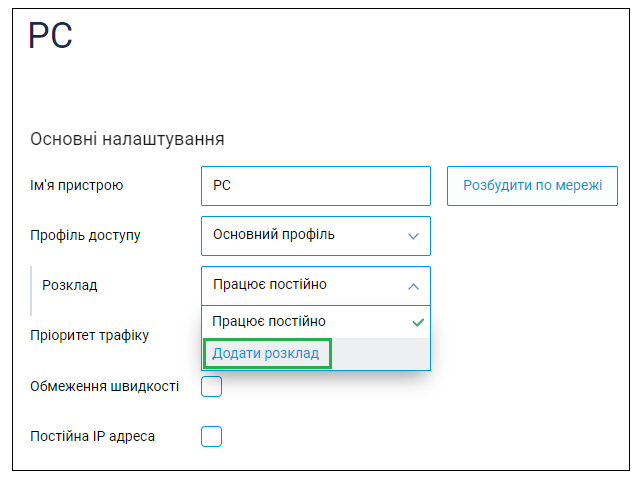
Task: Click the up chevron in Розклад dropdown
Action: tap(413, 286)
